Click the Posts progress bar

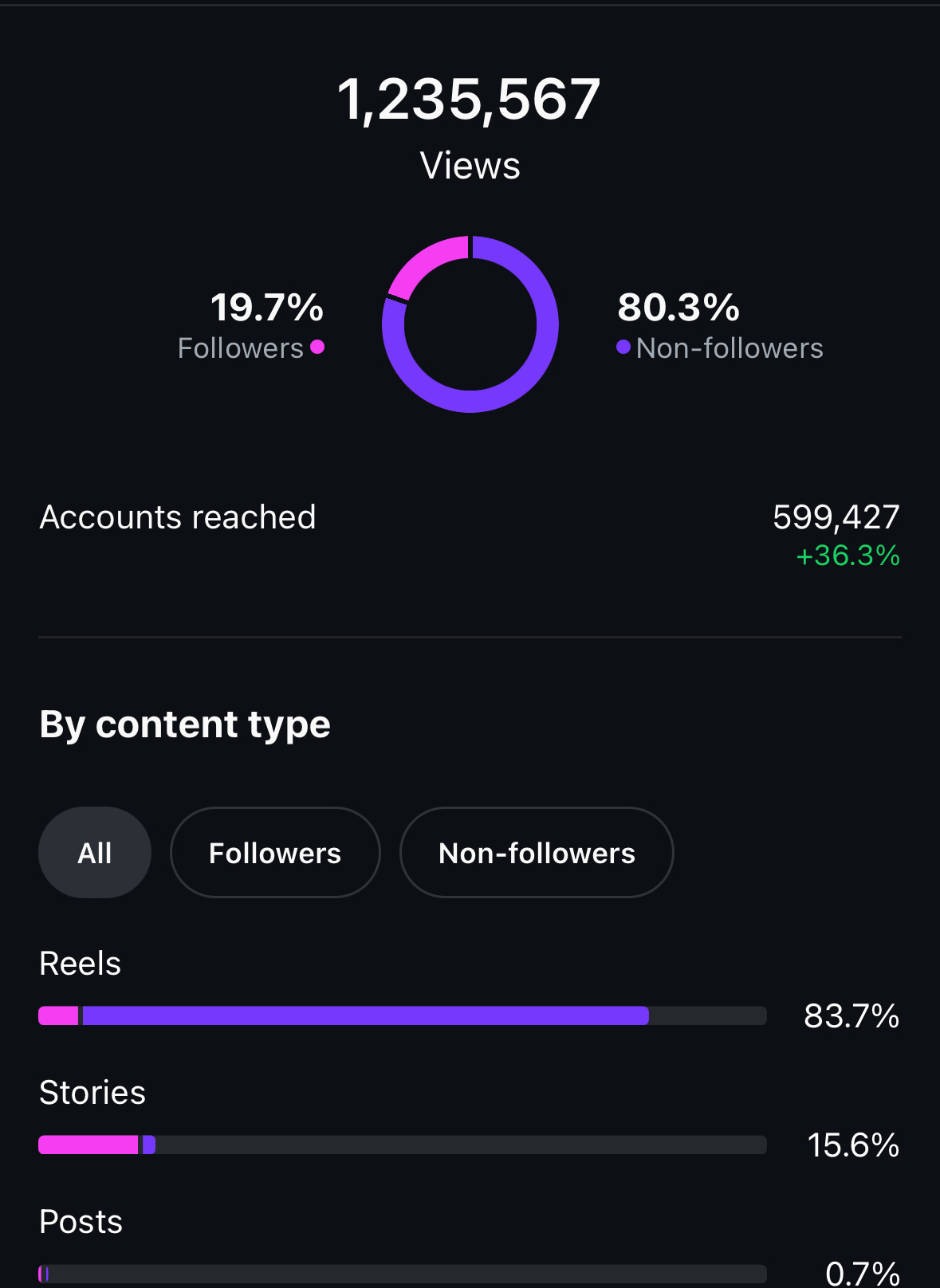[x=403, y=1274]
